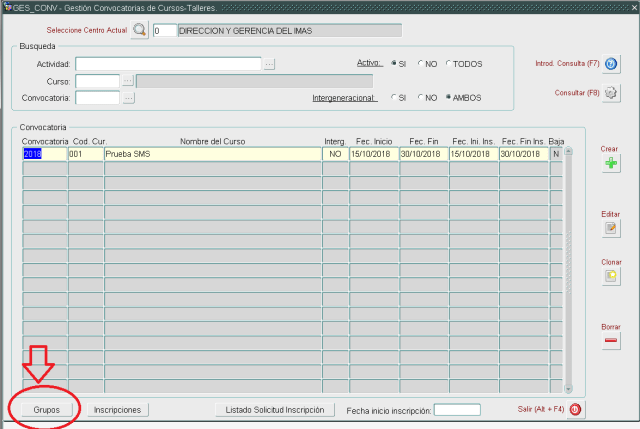This screenshot has height=429, width=640.
Task: Click the Consultar (F8) icon
Action: [611, 93]
